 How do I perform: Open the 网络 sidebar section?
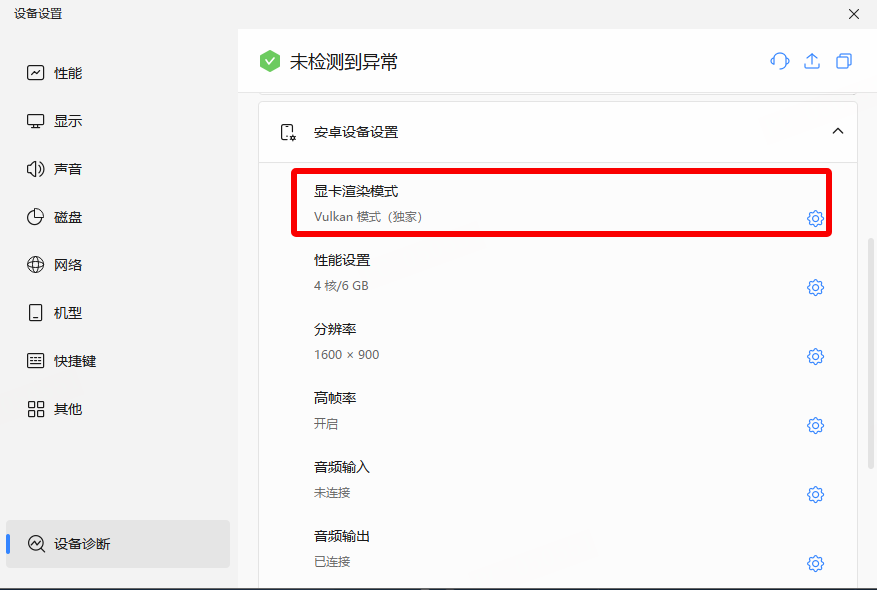tap(67, 265)
